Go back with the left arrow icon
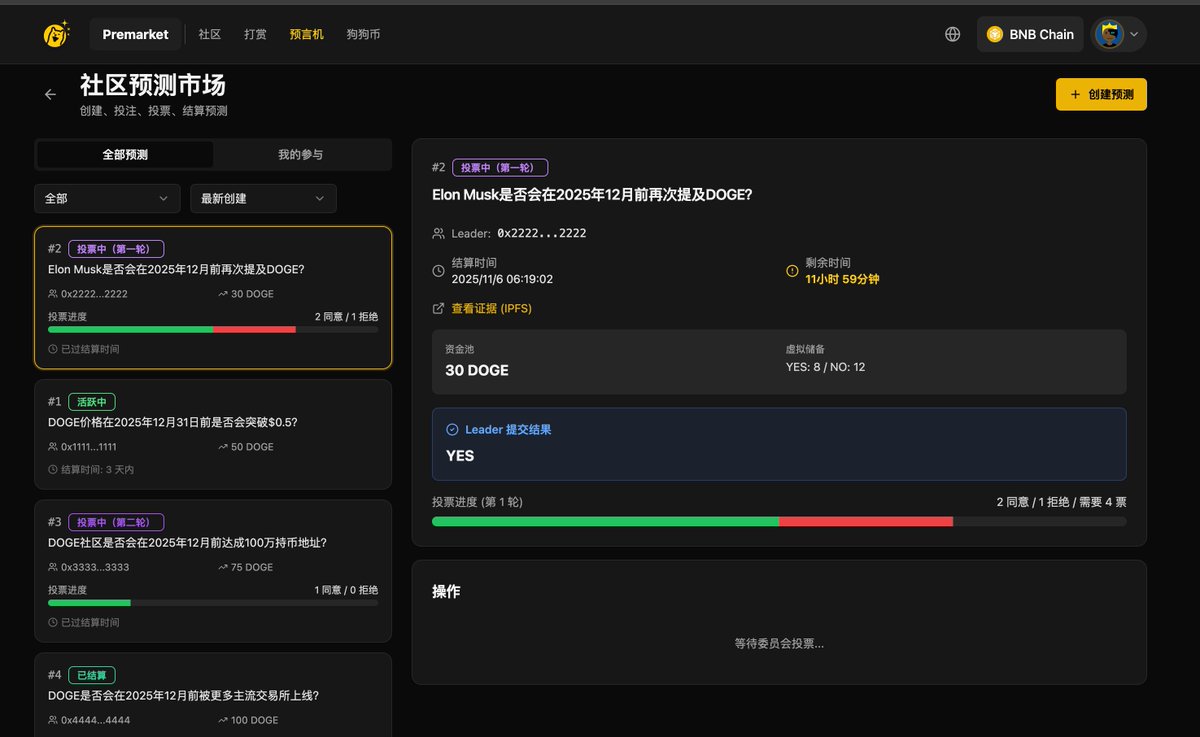Viewport: 1200px width, 737px height. pyautogui.click(x=51, y=94)
